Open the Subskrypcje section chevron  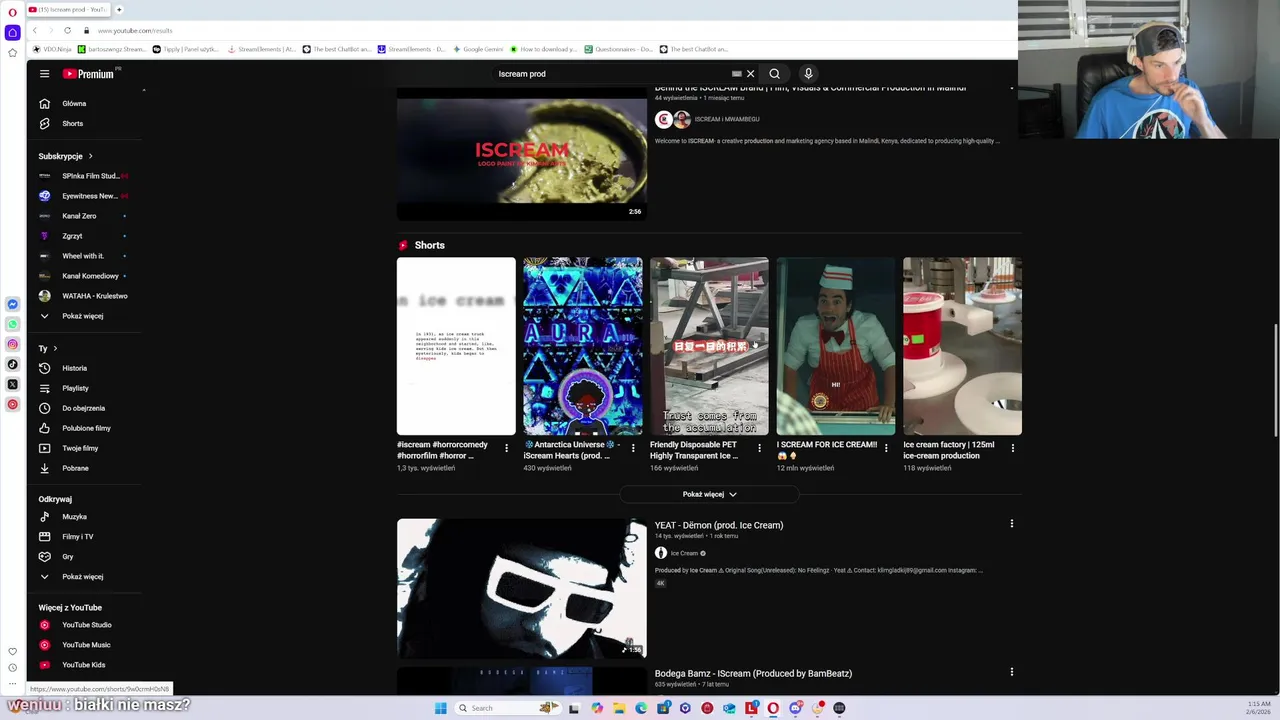(x=90, y=156)
